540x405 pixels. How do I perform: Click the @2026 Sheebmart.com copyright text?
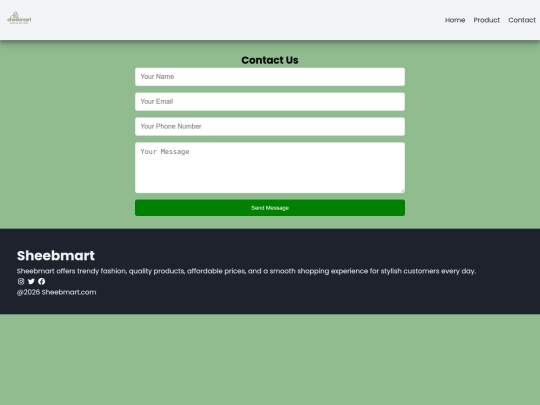coord(56,292)
